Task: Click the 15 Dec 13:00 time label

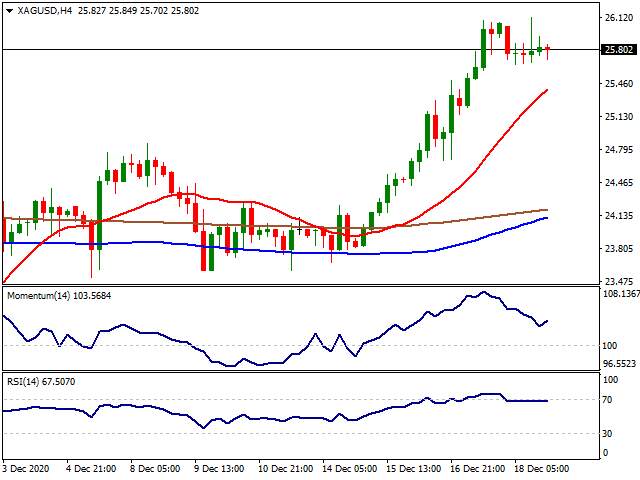Action: 414,469
